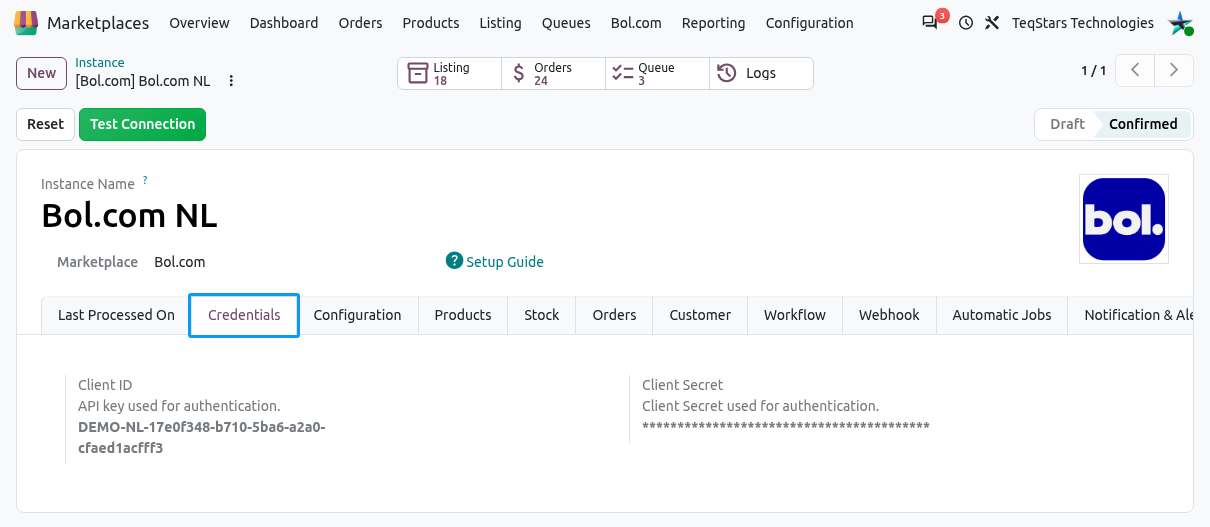
Task: Open the Queue 3 stat button
Action: point(657,74)
